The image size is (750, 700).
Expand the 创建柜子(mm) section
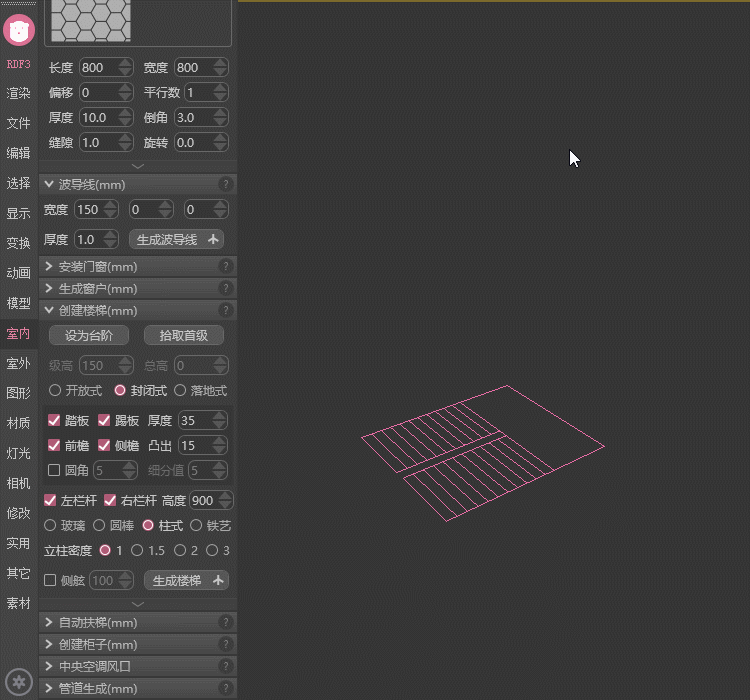coord(49,644)
